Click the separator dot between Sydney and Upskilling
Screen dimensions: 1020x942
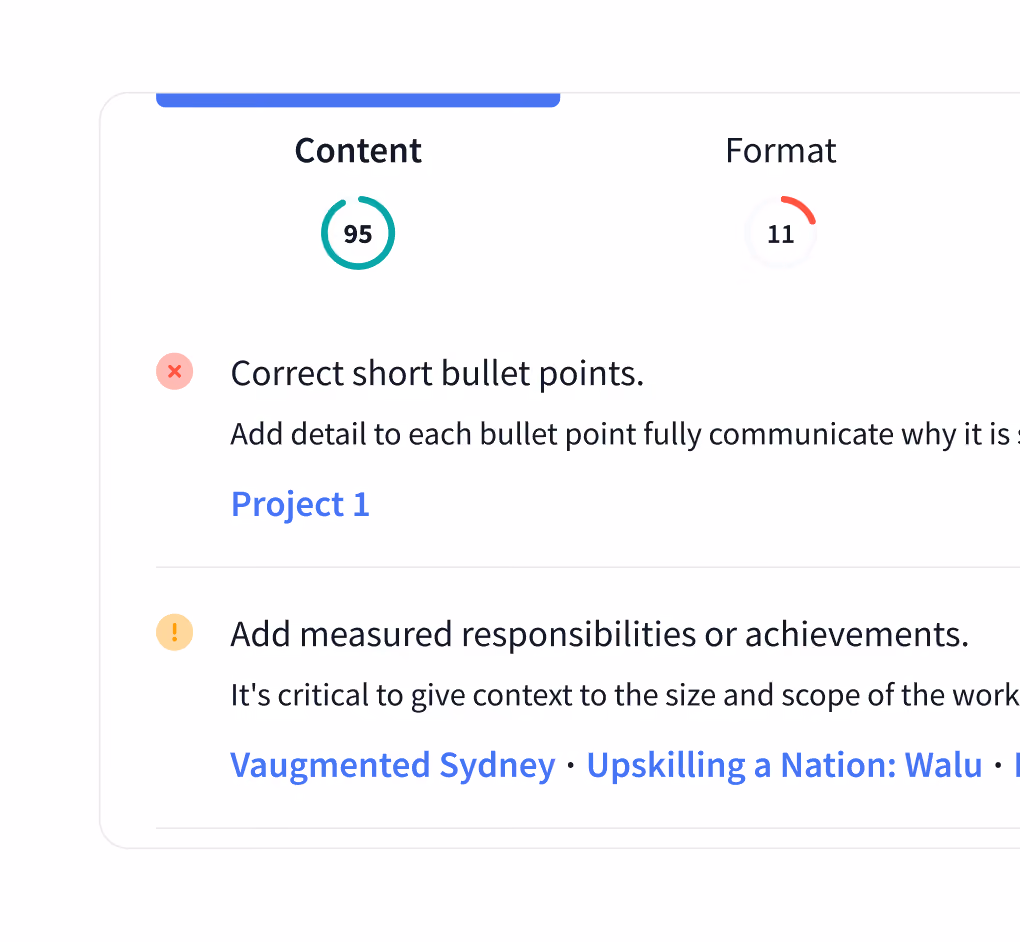click(x=570, y=766)
